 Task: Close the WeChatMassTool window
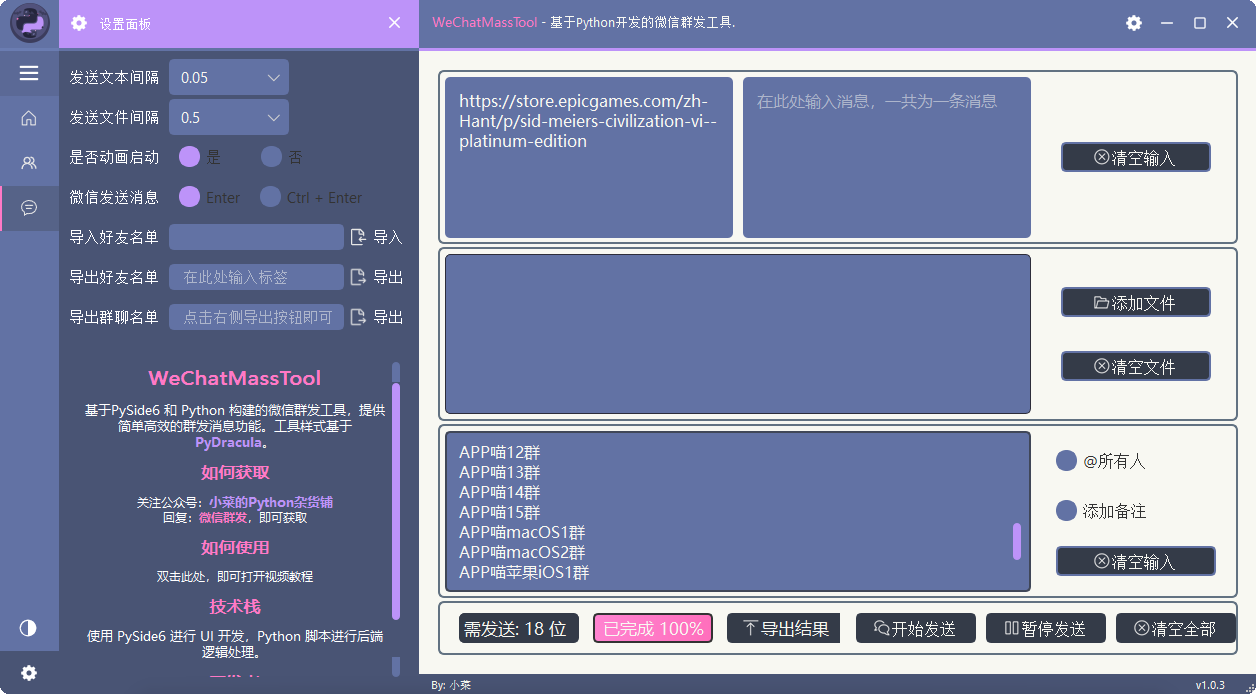(1232, 23)
